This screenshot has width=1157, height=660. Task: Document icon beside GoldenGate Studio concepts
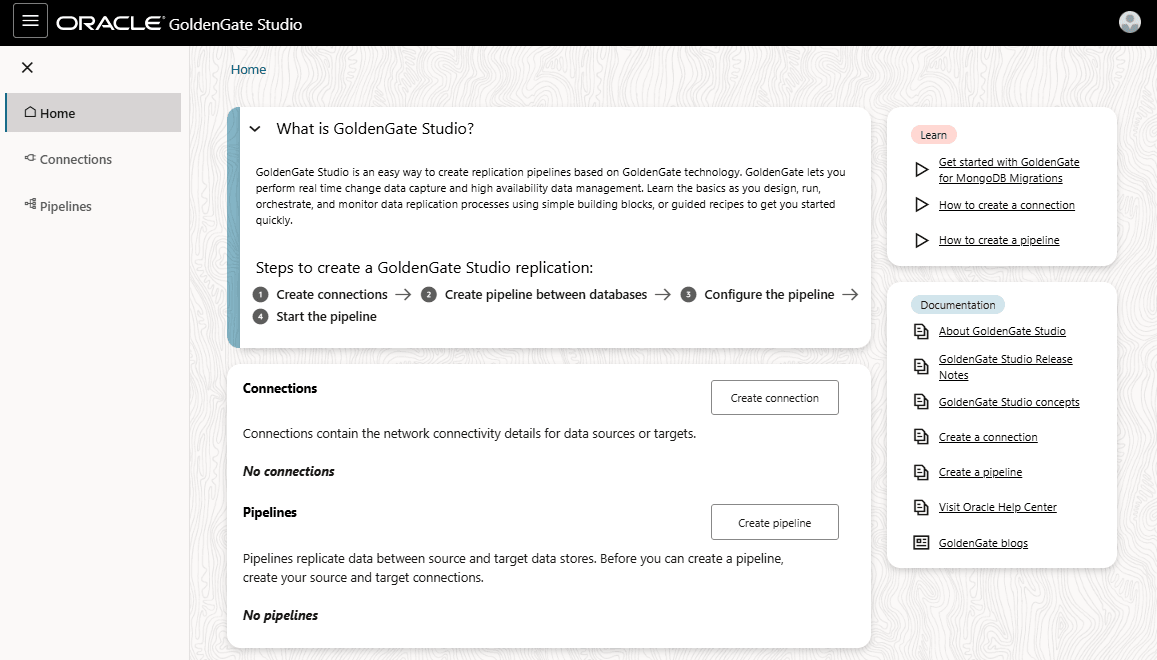(921, 402)
